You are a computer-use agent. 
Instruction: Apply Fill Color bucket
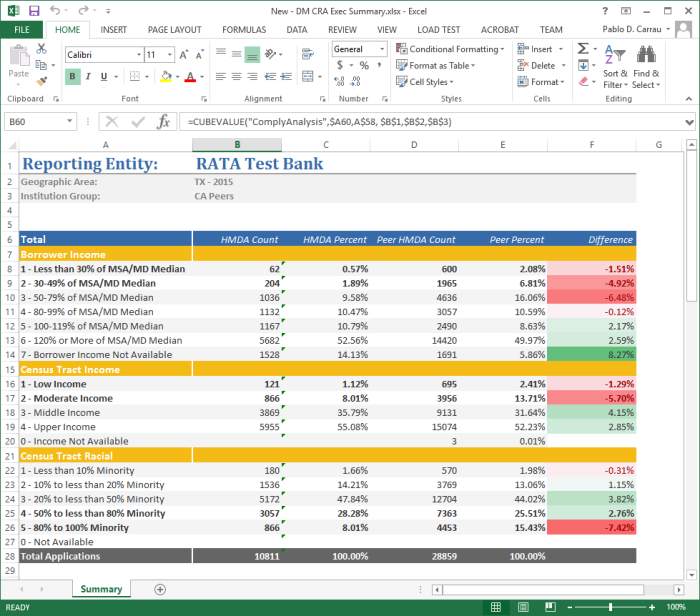[x=166, y=77]
